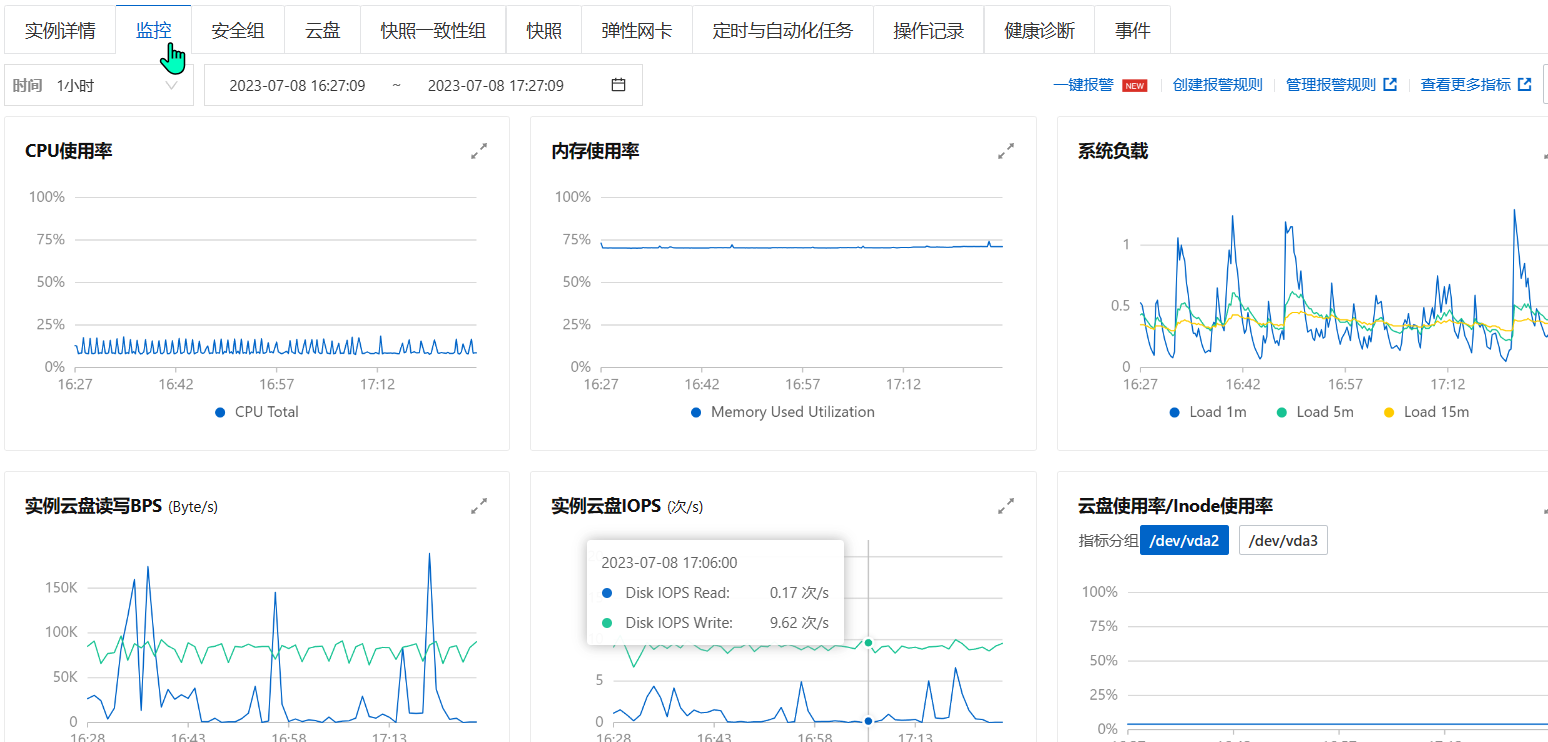The height and width of the screenshot is (742, 1548).
Task: Select the /dev/vda2 metric group
Action: point(1184,541)
